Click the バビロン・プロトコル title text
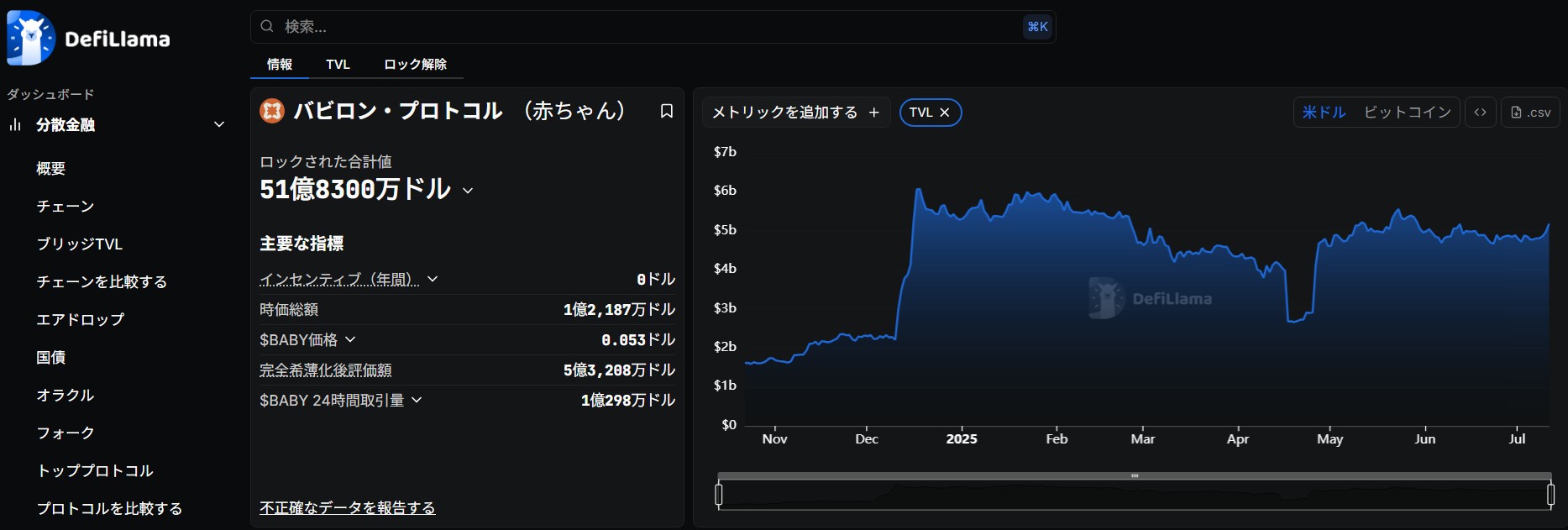Image resolution: width=1568 pixels, height=530 pixels. (x=397, y=111)
